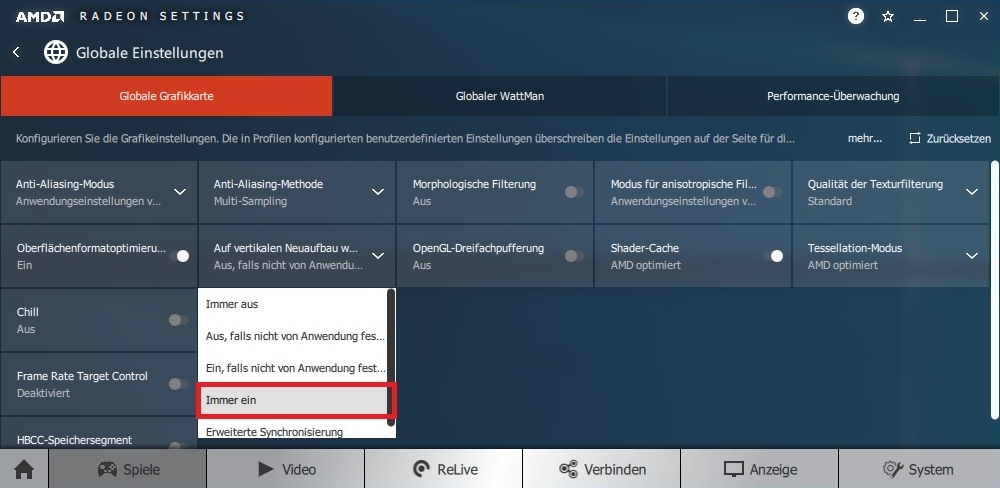Select Erweiterte Synchronisierung option

tap(293, 431)
